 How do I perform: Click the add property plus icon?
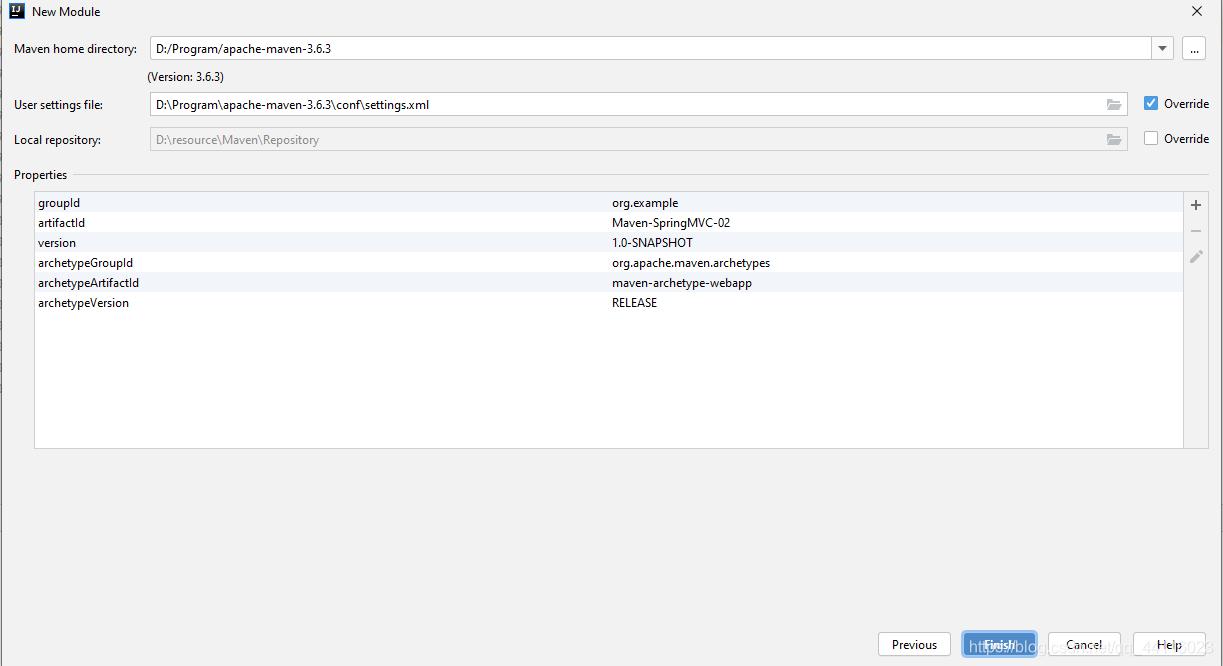click(x=1195, y=205)
